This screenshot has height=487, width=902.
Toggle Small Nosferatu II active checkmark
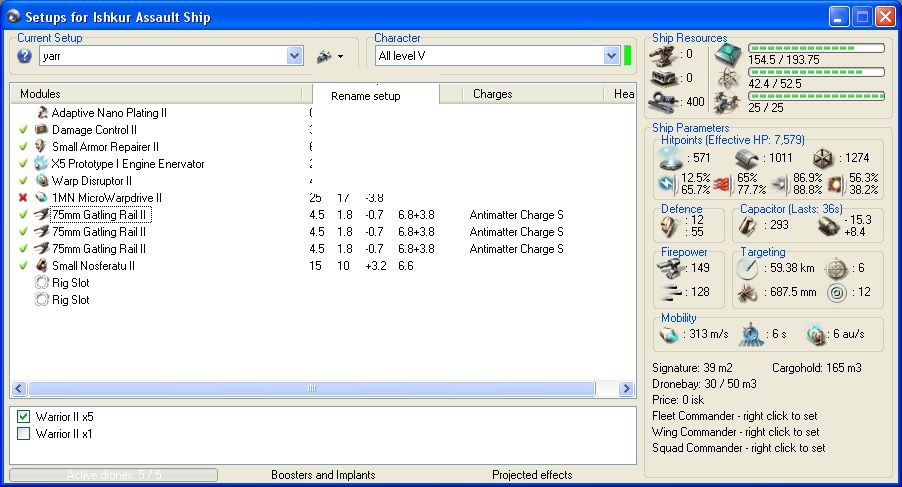coord(23,266)
